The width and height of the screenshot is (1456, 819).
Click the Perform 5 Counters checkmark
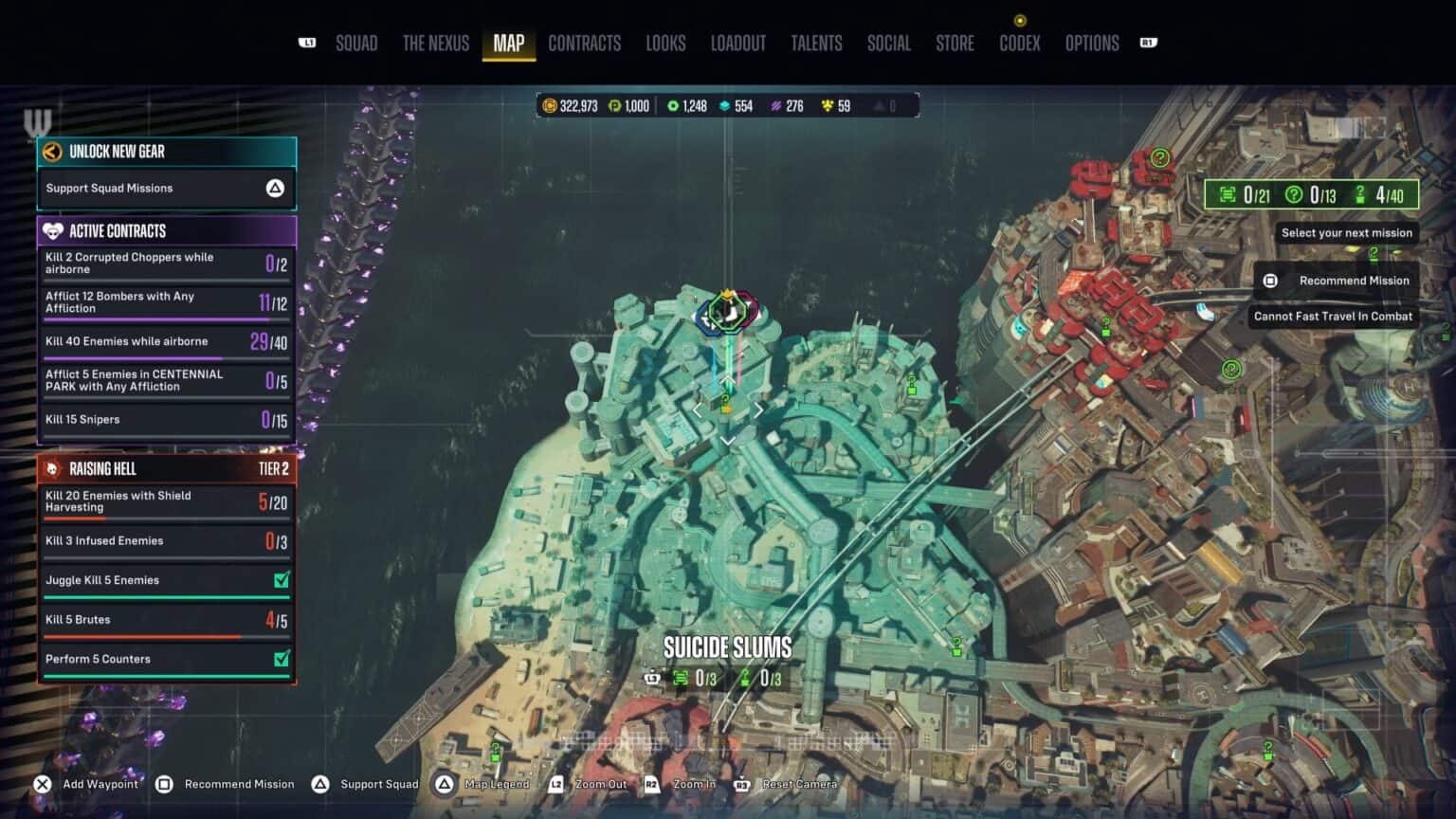coord(282,659)
